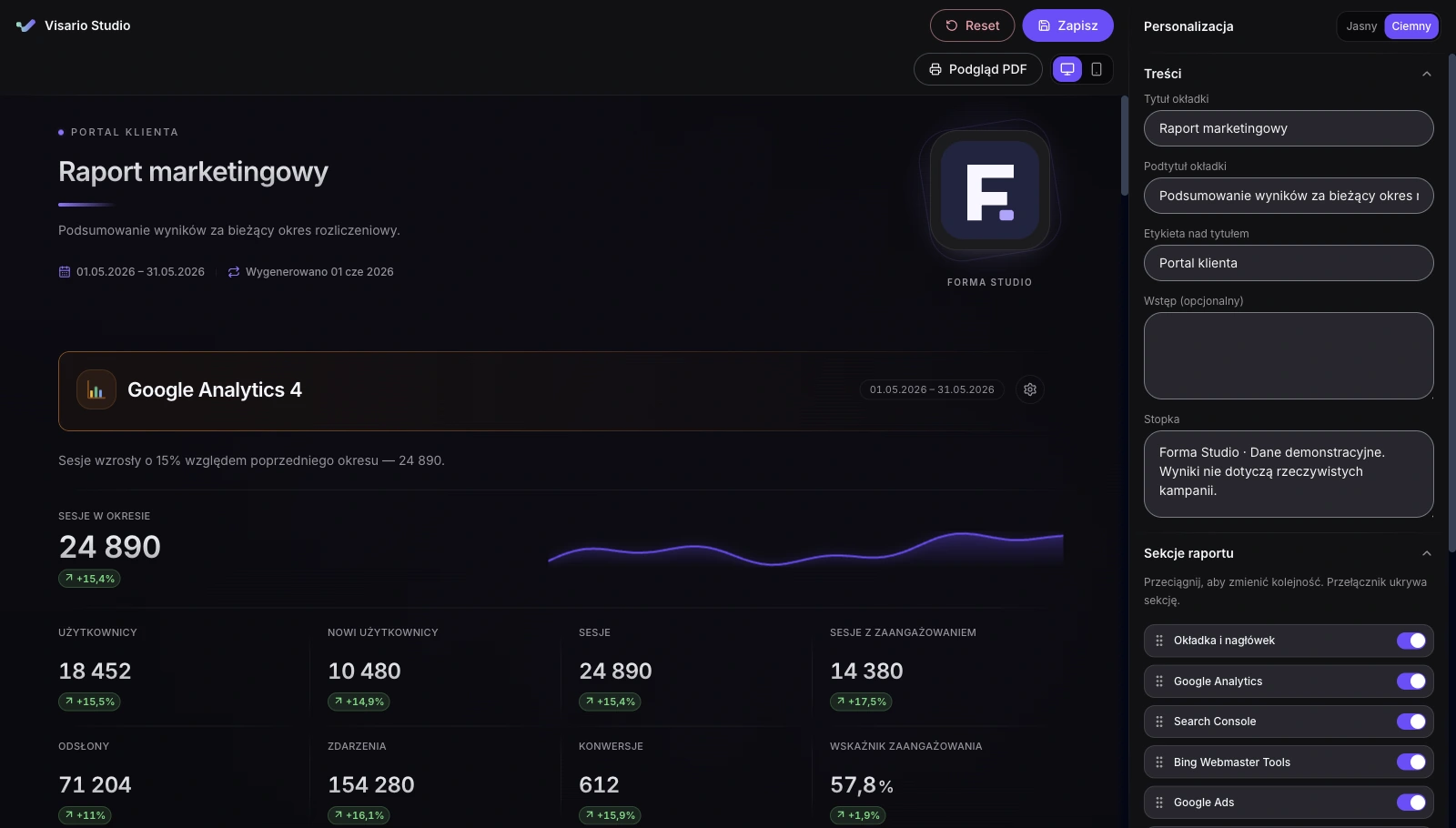The height and width of the screenshot is (828, 1456).
Task: Open Podgląd PDF preview
Action: 977,69
